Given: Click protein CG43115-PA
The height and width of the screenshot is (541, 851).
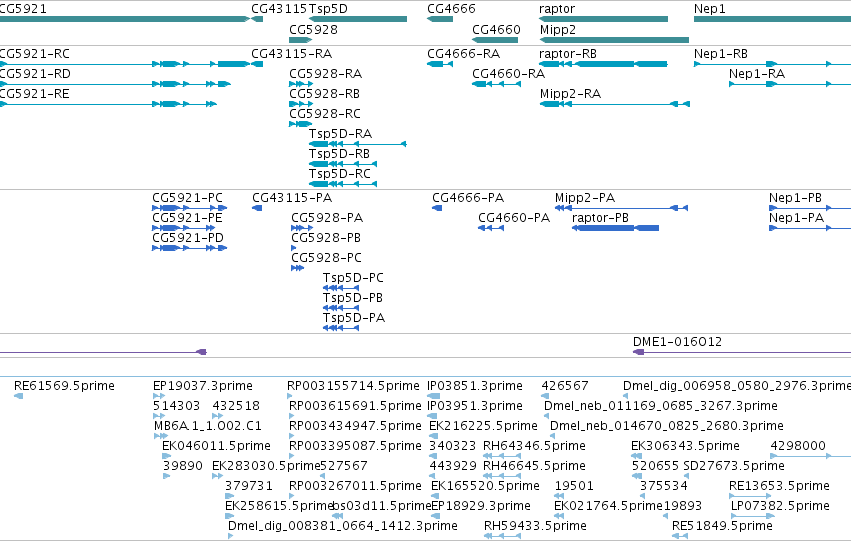Looking at the screenshot, I should click(257, 208).
